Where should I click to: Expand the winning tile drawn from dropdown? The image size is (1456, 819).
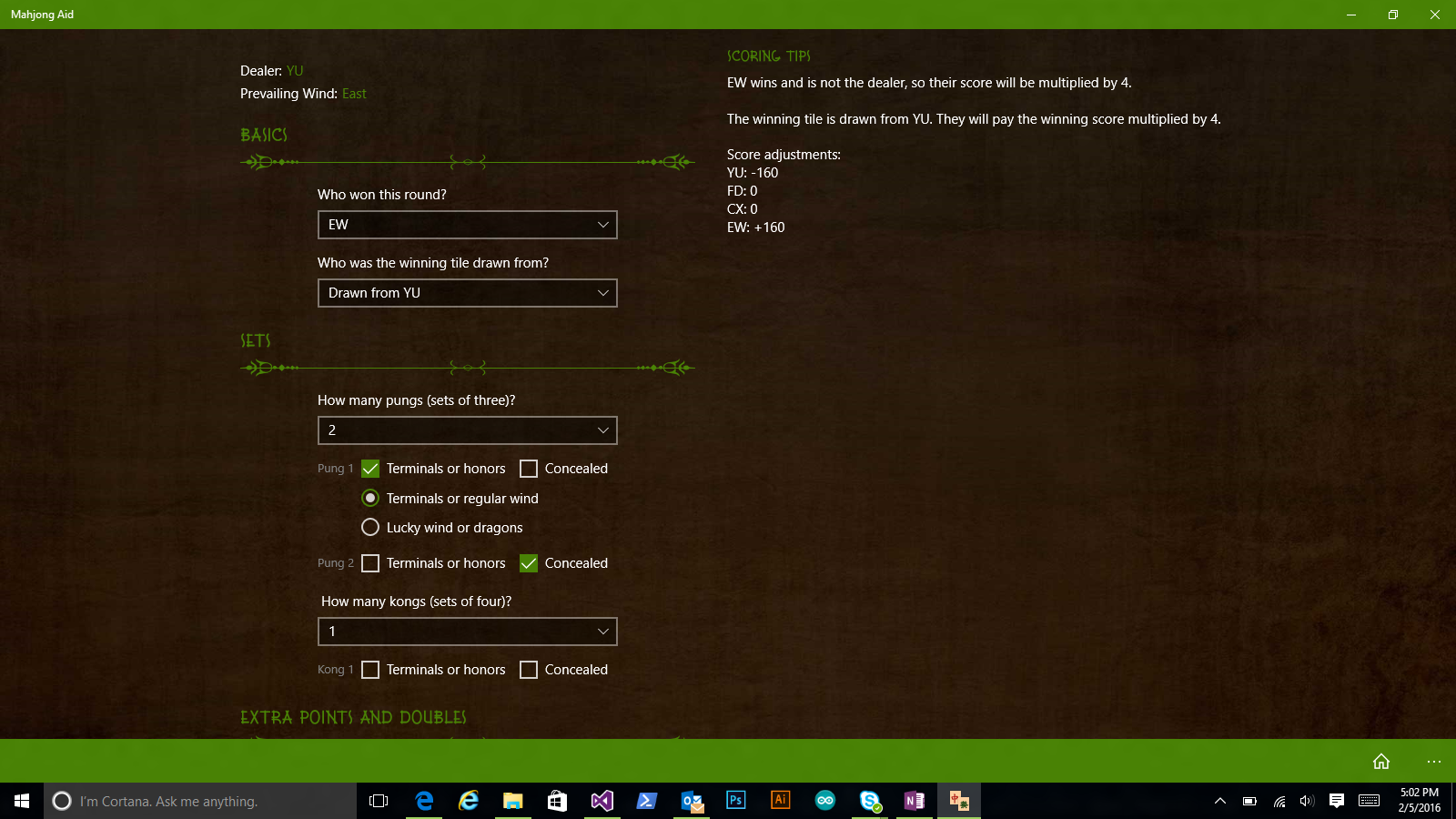click(467, 293)
